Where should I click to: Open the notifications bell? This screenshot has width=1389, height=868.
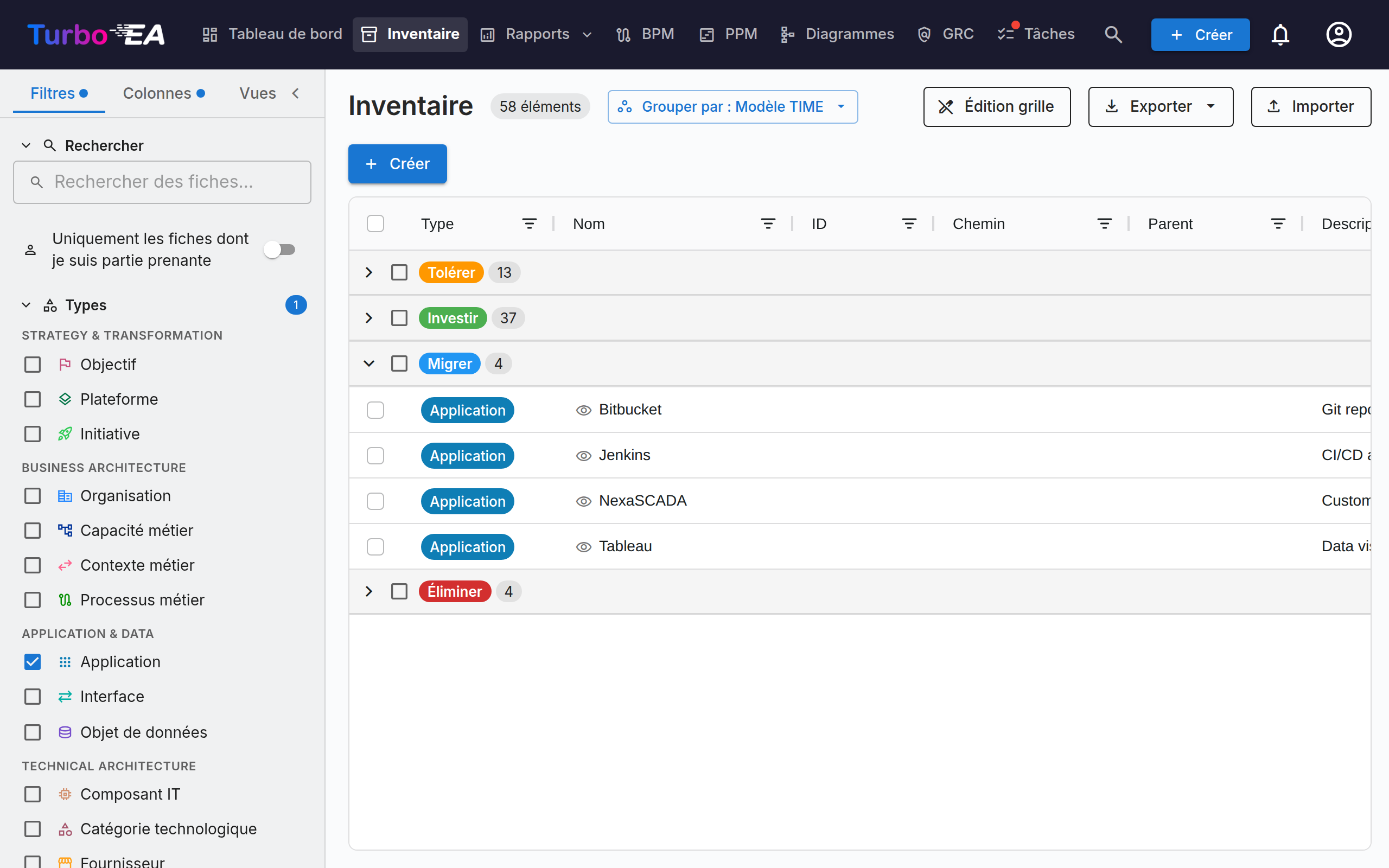(1280, 34)
